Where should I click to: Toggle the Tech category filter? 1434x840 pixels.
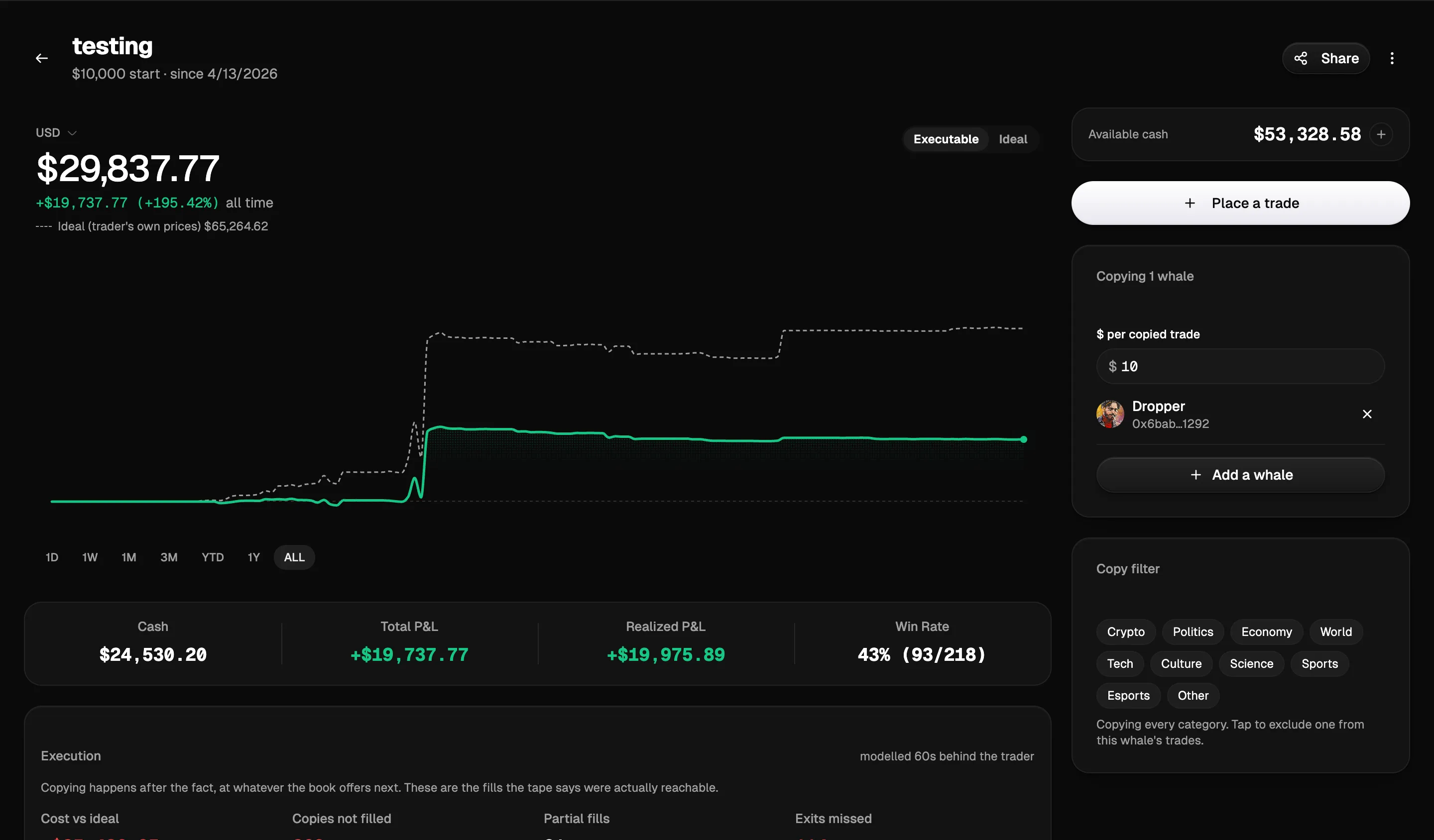1120,664
